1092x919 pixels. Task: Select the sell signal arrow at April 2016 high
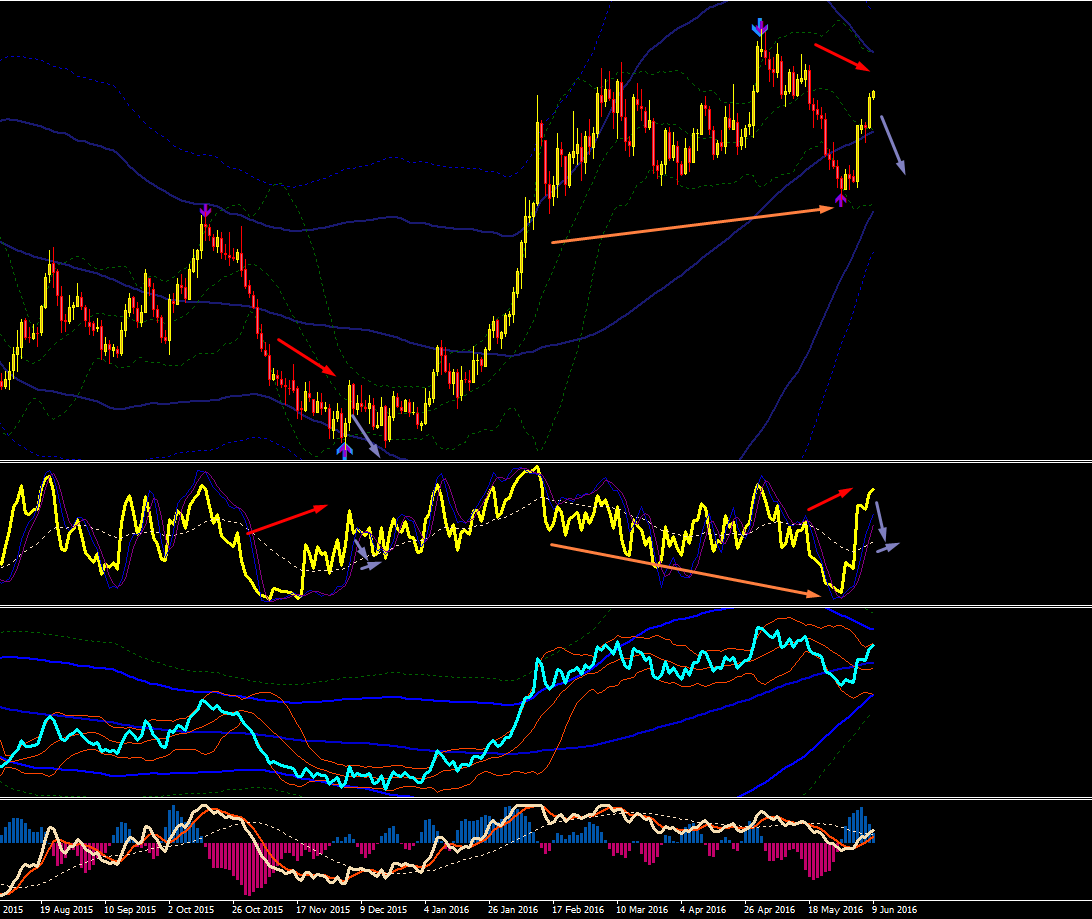click(760, 27)
